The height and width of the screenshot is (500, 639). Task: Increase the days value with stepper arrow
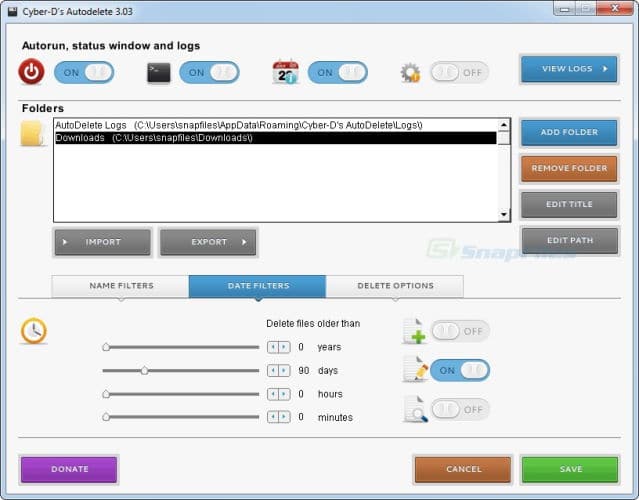point(283,371)
